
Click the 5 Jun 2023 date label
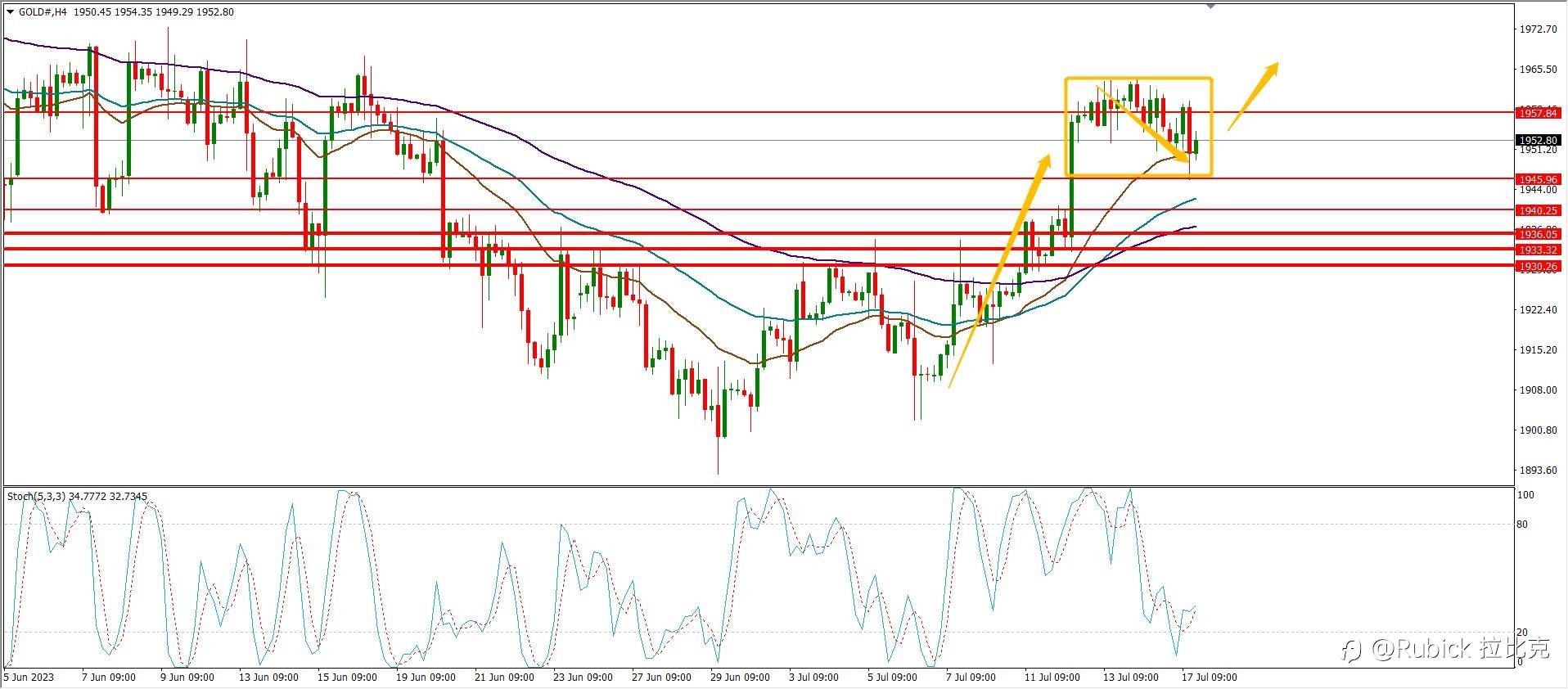coord(29,678)
